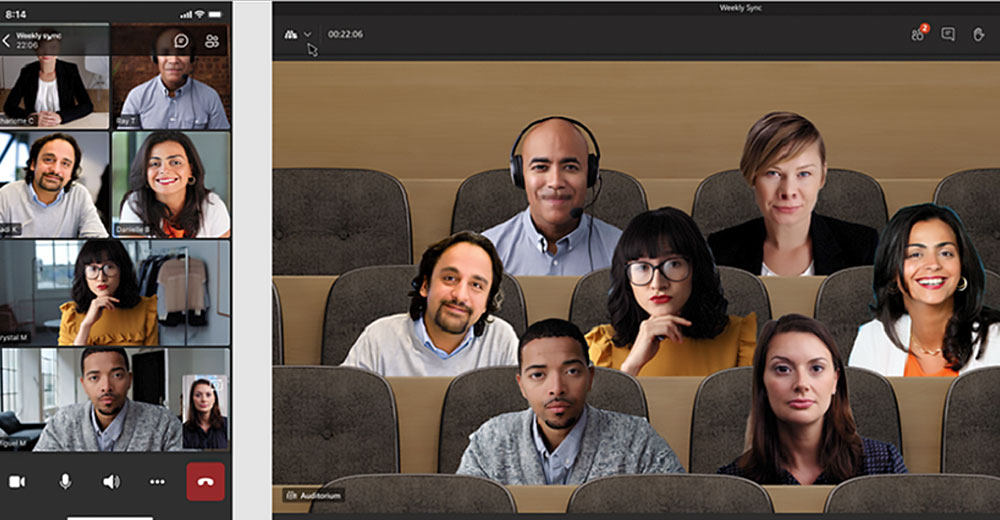This screenshot has width=1000, height=520.
Task: Mute the microphone in mobile call controls
Action: (x=65, y=481)
